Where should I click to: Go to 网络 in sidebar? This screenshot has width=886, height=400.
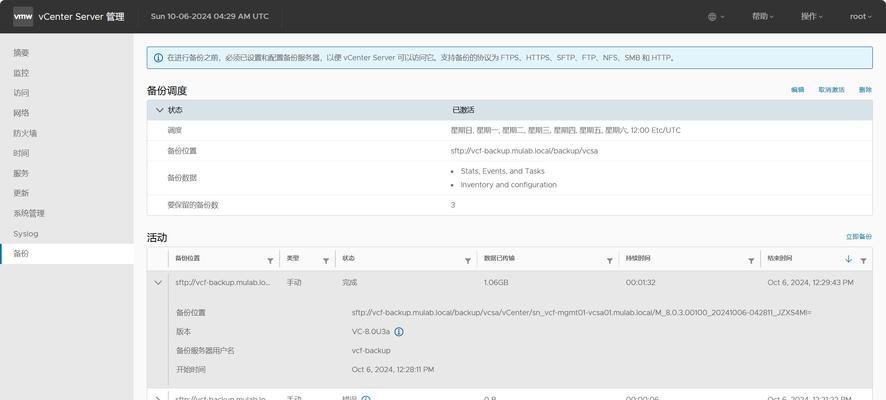pyautogui.click(x=21, y=113)
